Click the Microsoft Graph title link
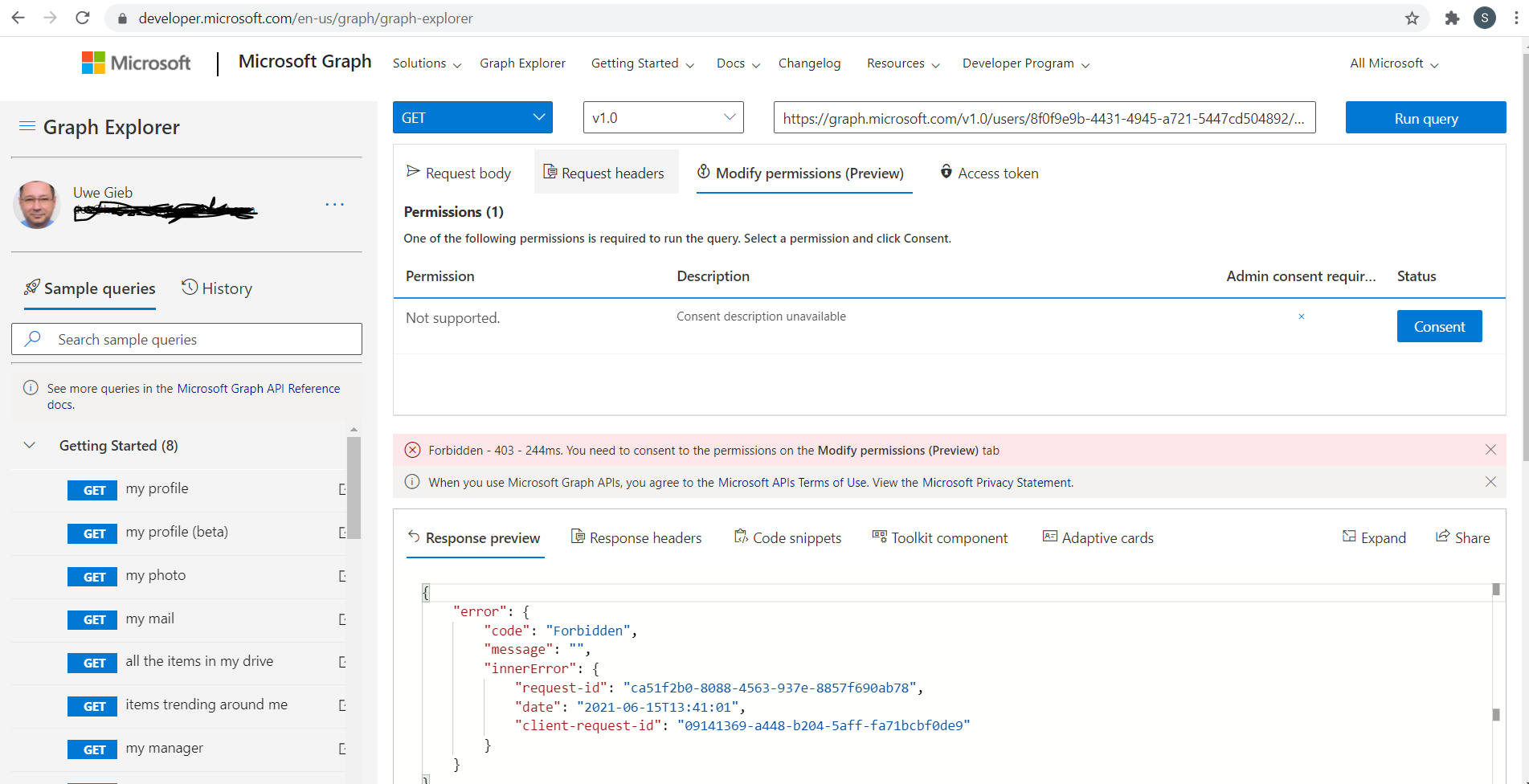 [x=305, y=62]
